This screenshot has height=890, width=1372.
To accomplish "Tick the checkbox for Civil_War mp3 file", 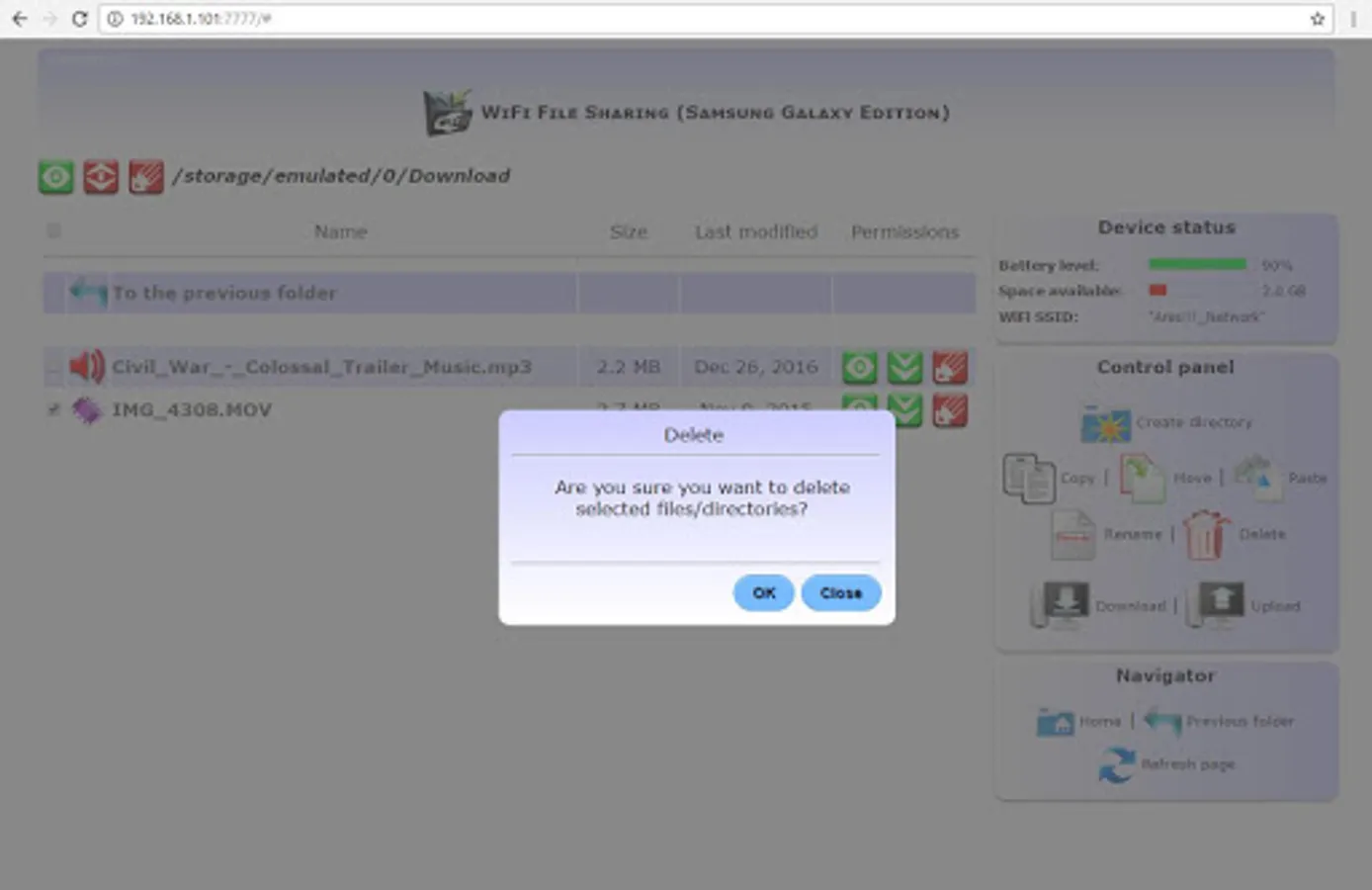I will 53,368.
